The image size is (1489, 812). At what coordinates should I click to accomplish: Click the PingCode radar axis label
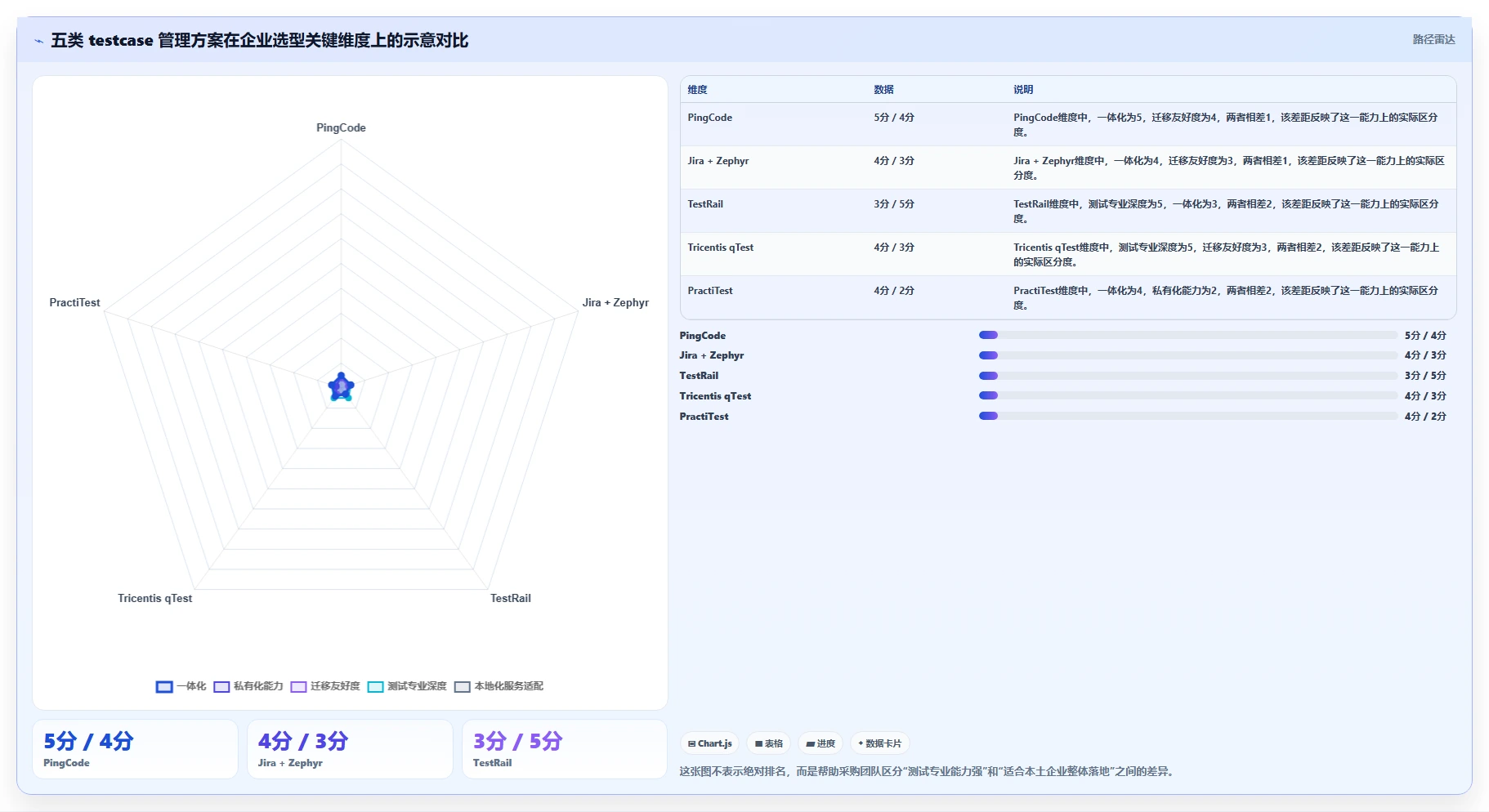pos(341,127)
